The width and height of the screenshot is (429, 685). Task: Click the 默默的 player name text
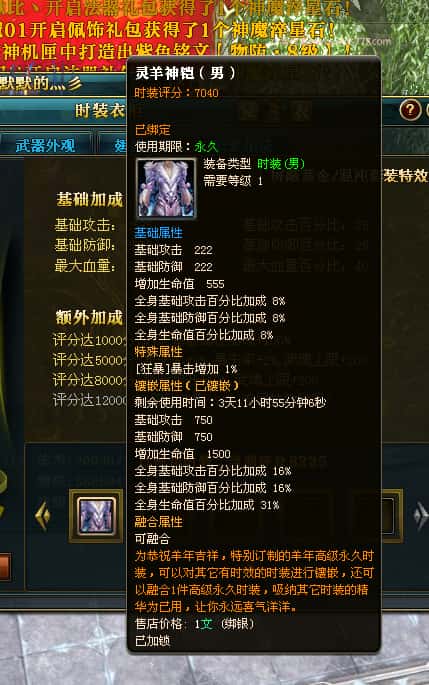point(41,82)
